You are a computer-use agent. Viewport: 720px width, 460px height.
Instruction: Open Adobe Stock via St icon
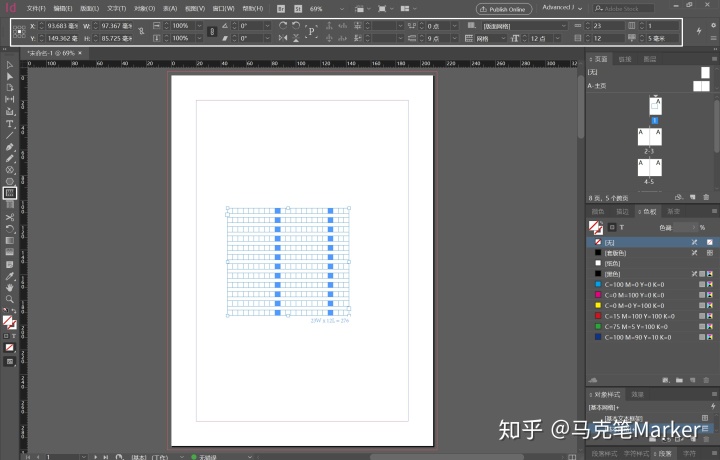point(298,9)
